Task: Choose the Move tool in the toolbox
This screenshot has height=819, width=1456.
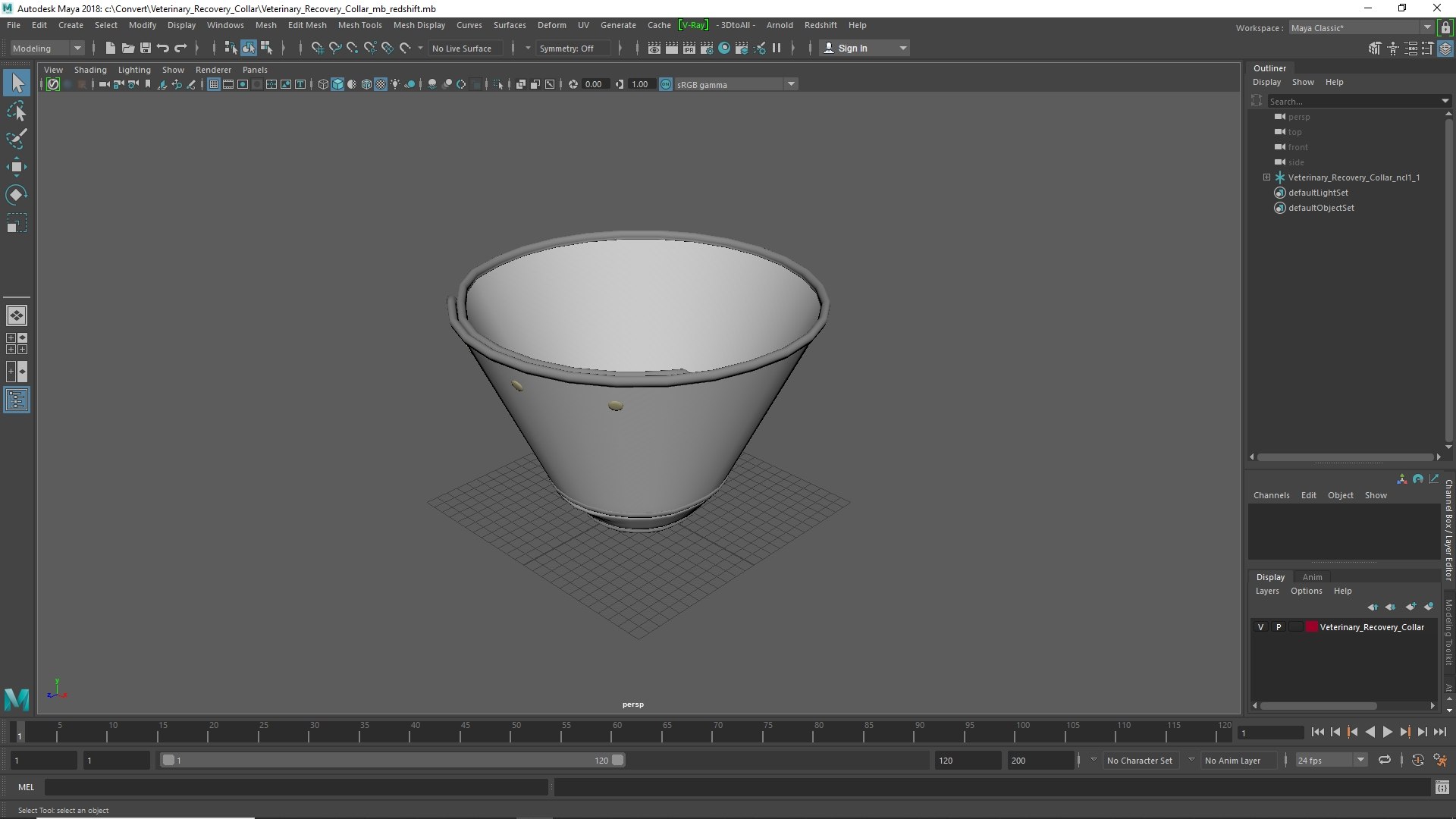Action: point(17,168)
